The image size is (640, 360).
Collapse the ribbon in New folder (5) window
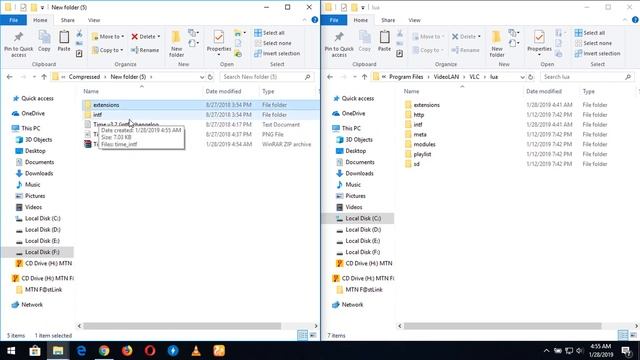[304, 20]
